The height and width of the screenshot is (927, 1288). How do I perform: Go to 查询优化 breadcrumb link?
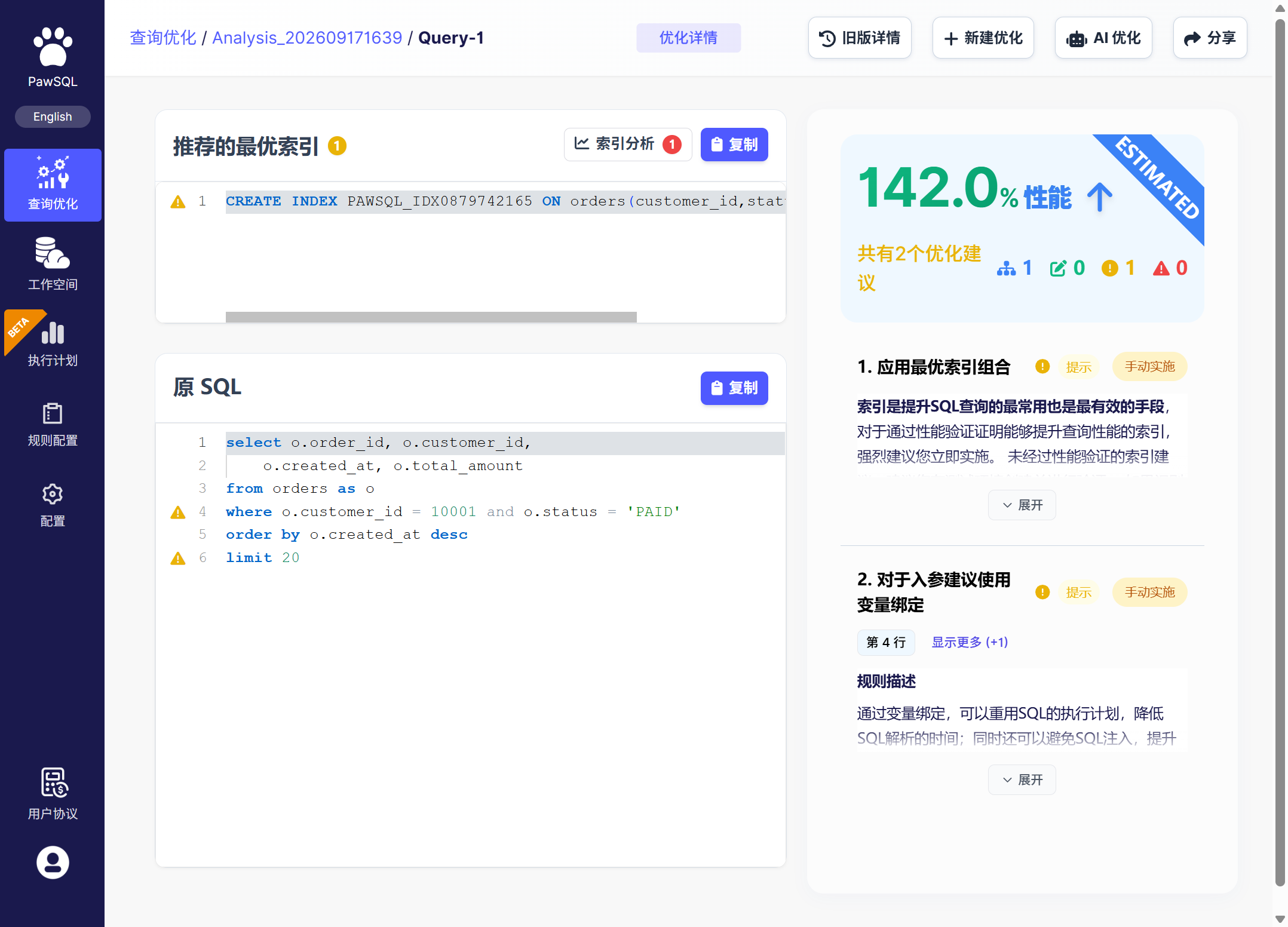click(x=163, y=38)
